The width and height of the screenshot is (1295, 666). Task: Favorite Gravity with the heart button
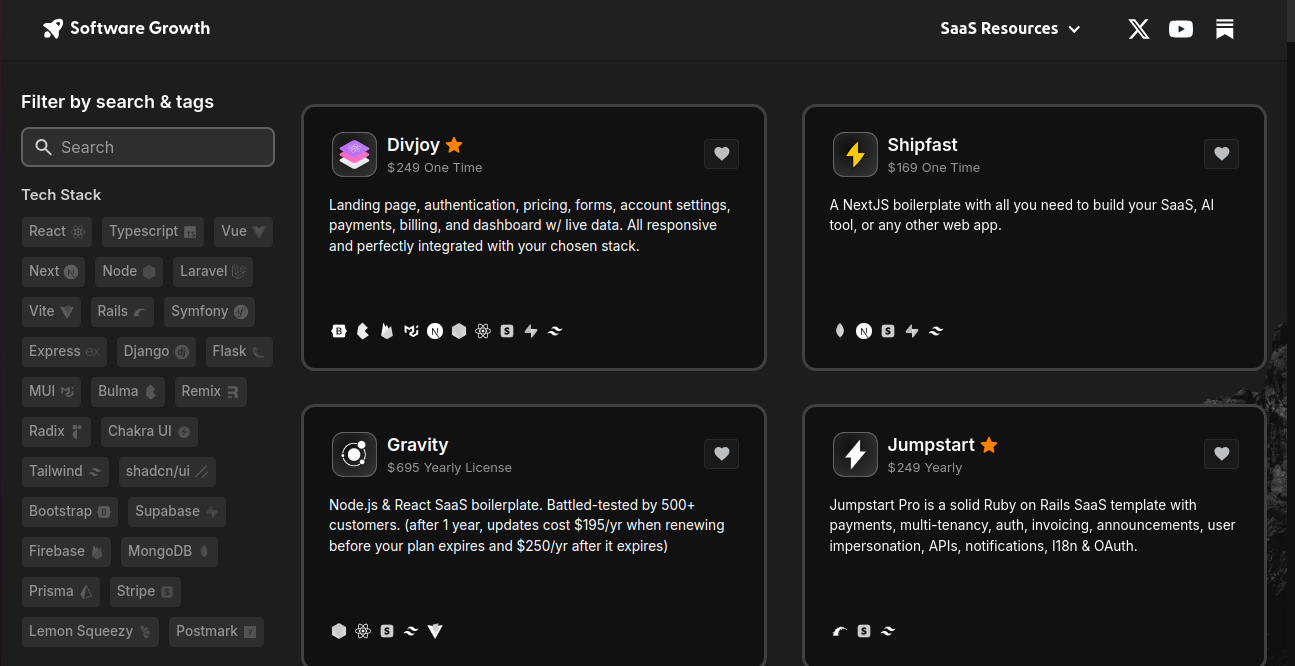click(721, 454)
